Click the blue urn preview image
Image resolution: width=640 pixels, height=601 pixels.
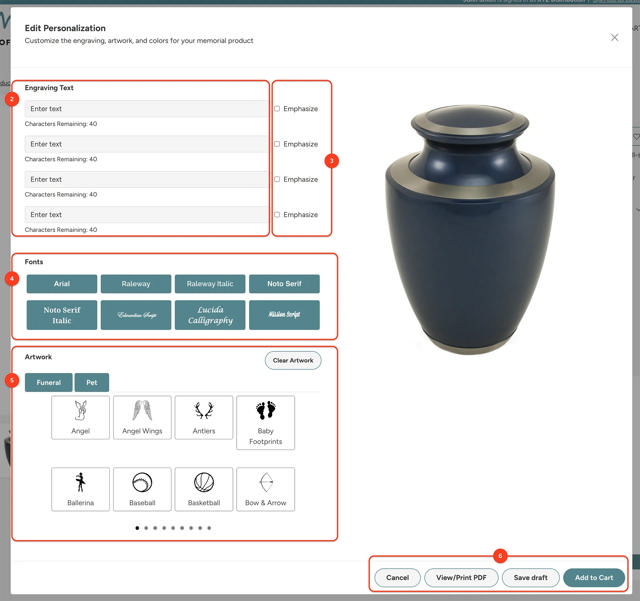coord(470,229)
